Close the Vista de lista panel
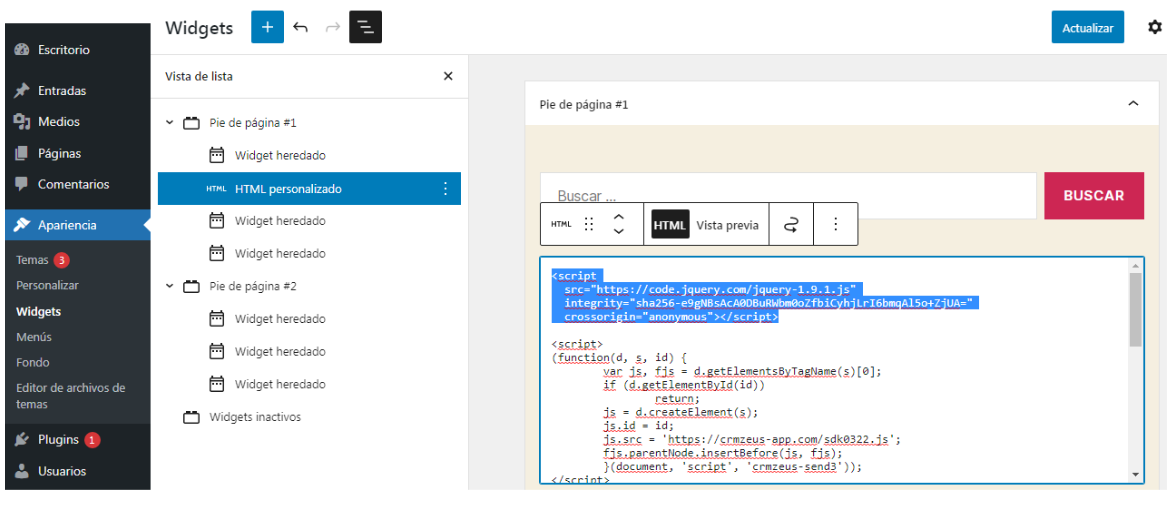The height and width of the screenshot is (506, 1172). (448, 76)
